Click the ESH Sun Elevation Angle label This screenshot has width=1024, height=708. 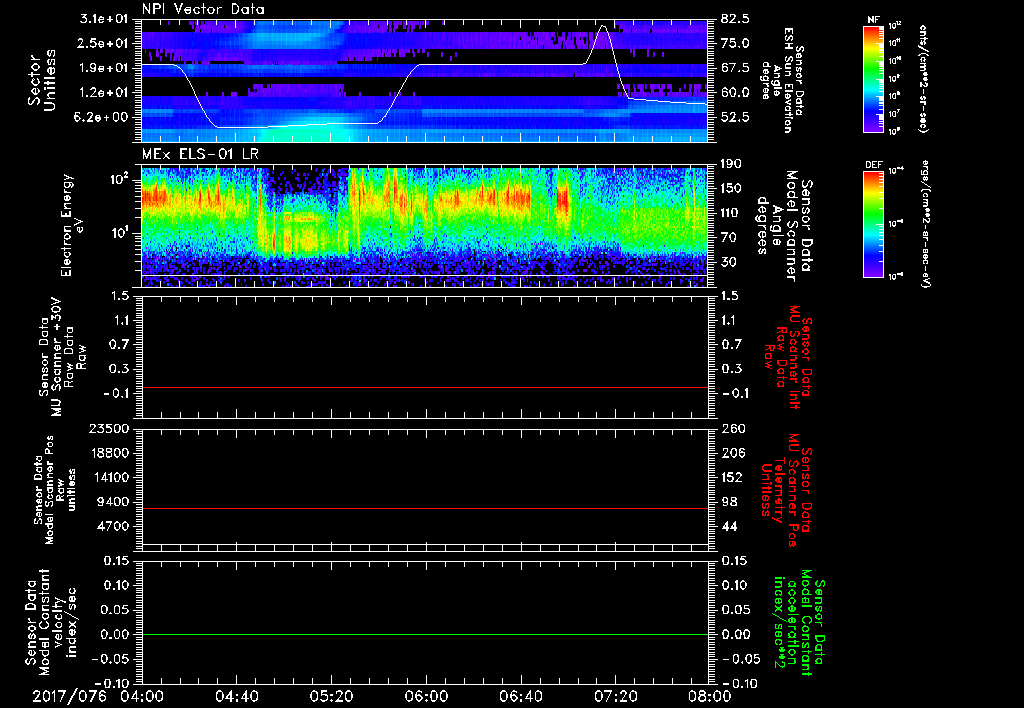click(789, 80)
